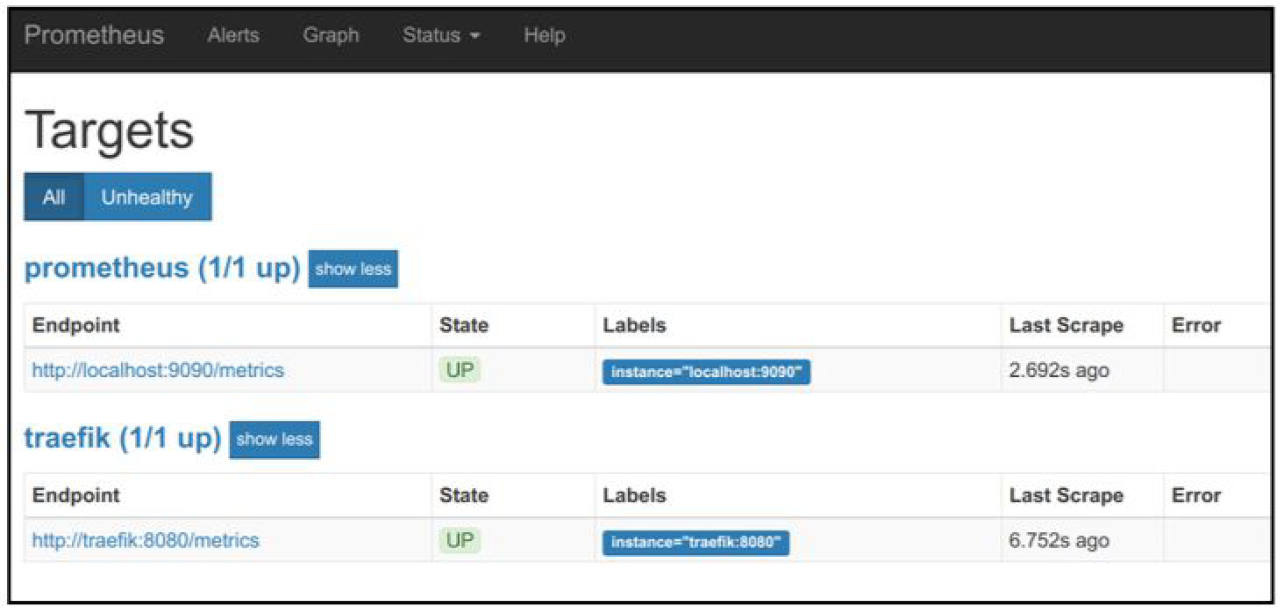Click the prometheus (1/1 up) heading
Image resolution: width=1280 pixels, height=615 pixels.
coord(162,268)
